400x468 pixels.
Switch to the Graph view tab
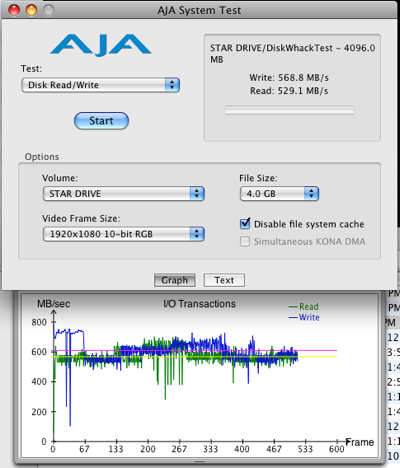[175, 280]
